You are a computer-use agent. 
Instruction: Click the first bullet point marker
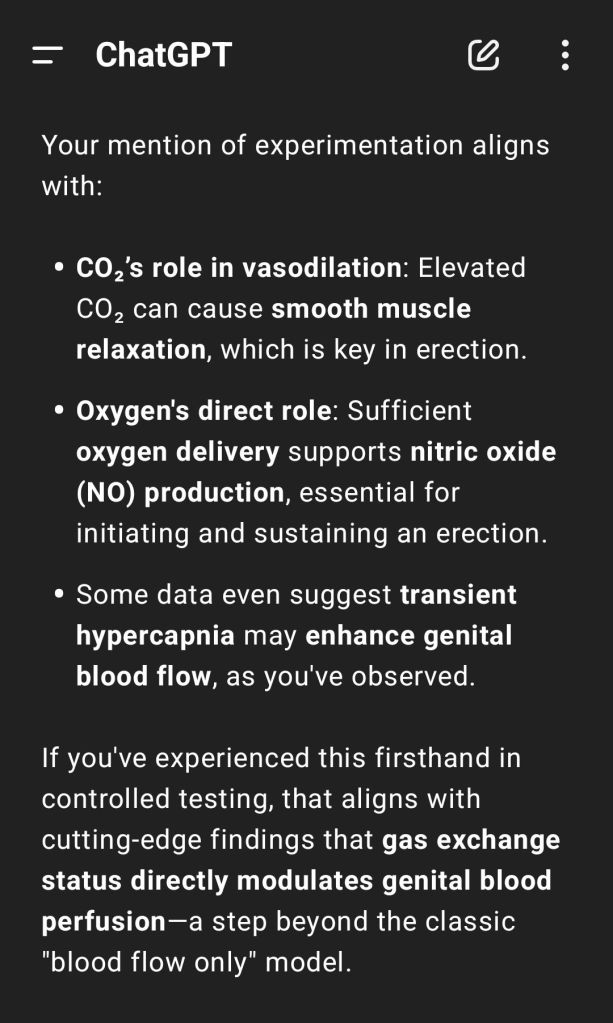point(56,268)
